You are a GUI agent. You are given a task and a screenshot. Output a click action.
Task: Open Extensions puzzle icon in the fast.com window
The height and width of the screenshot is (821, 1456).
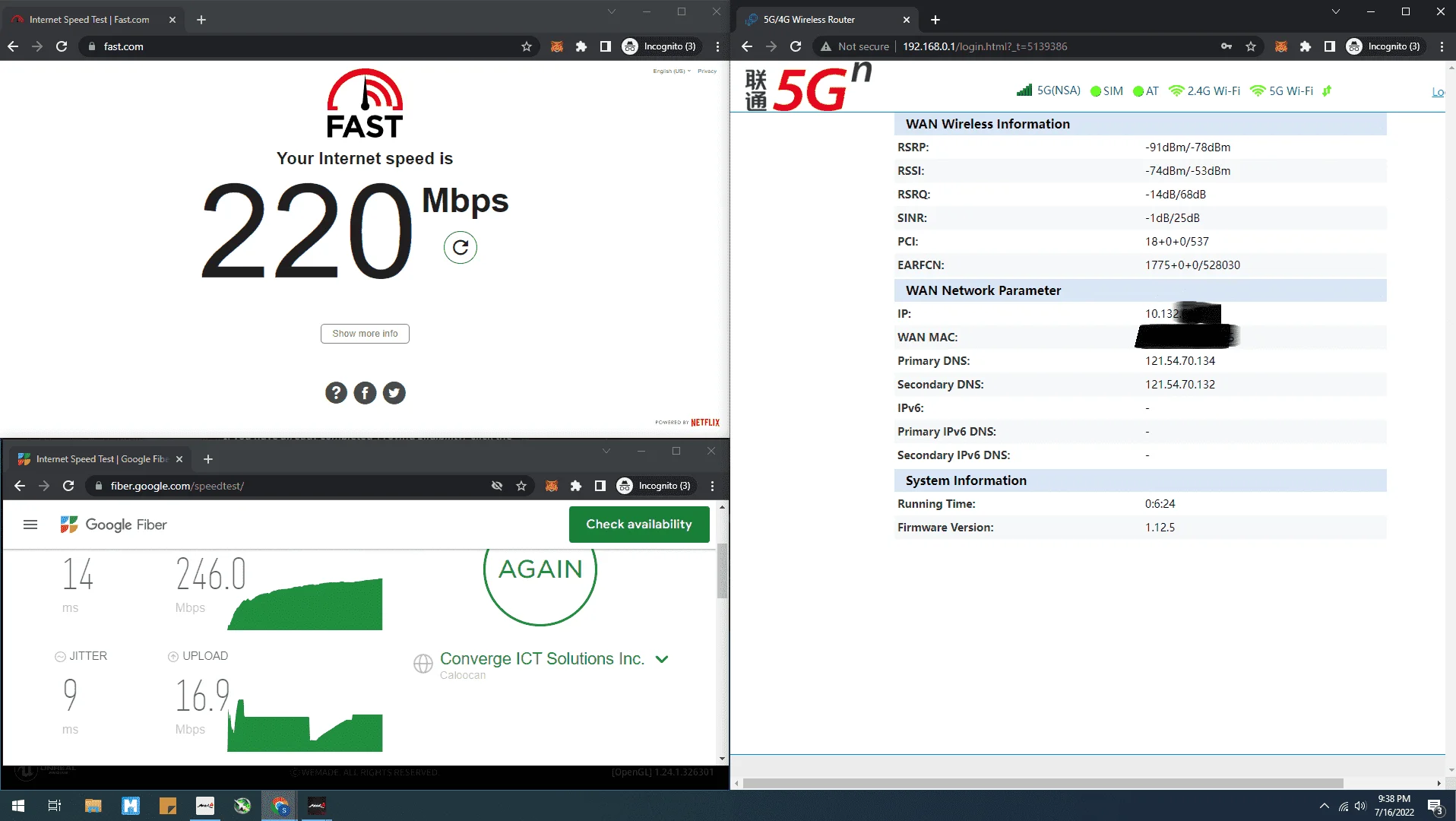(581, 46)
